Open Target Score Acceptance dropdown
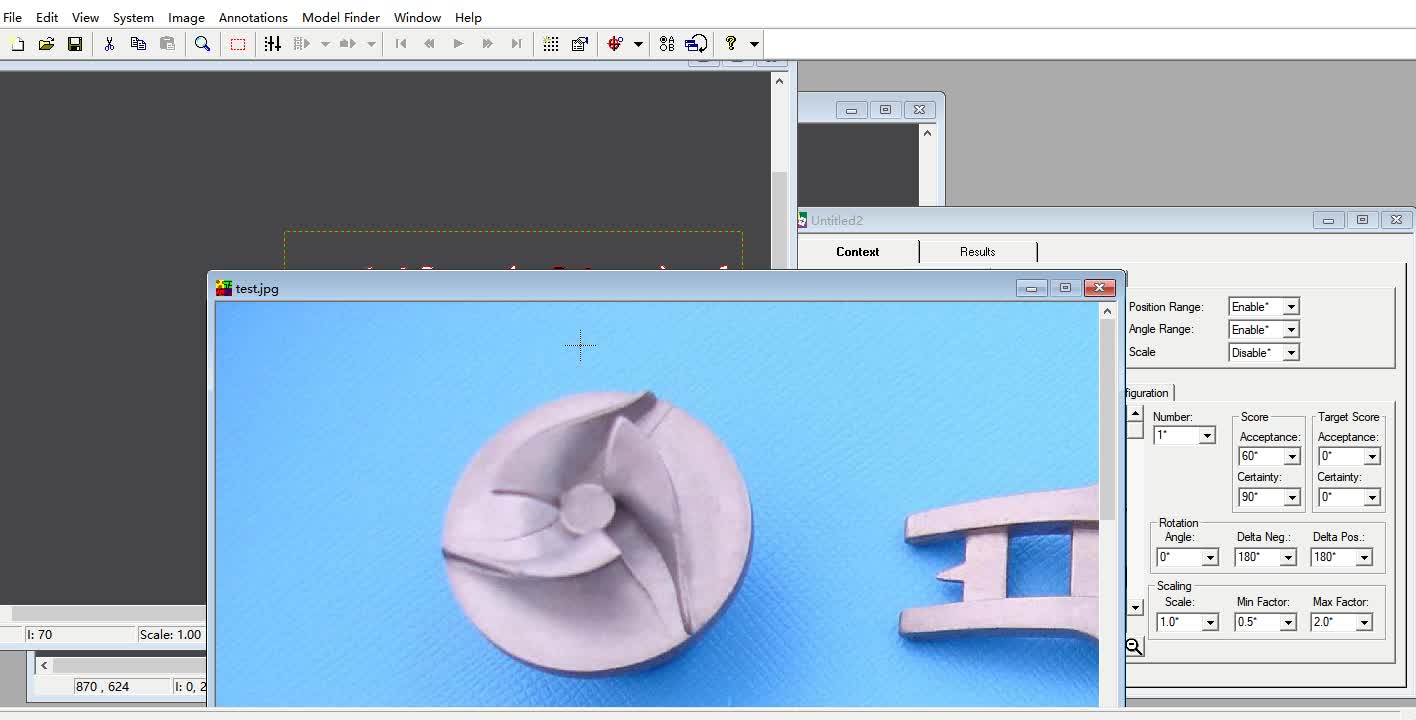 point(1372,457)
